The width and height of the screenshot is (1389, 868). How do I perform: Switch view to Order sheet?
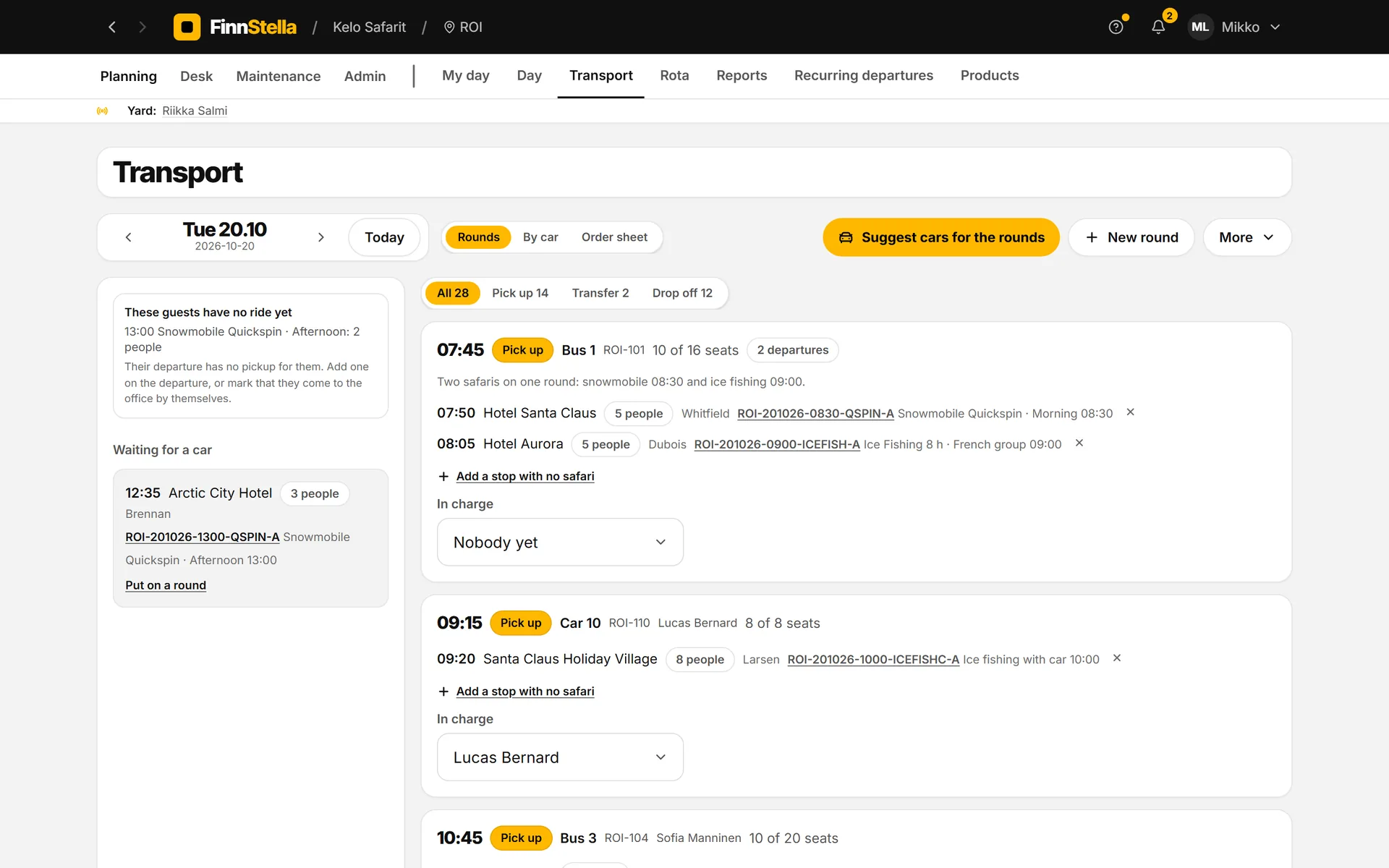(614, 237)
